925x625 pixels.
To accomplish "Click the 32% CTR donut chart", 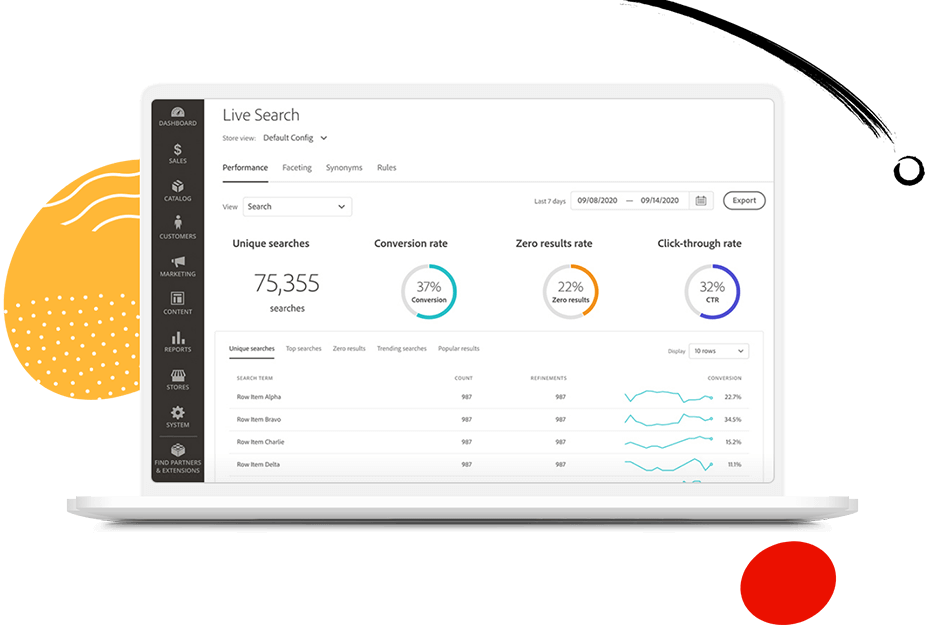I will click(712, 292).
